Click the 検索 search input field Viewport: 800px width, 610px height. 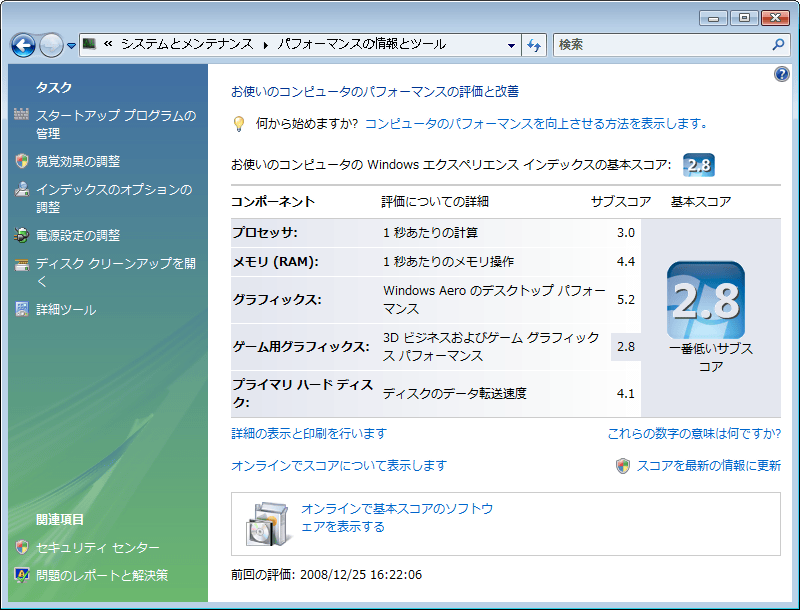tap(660, 45)
